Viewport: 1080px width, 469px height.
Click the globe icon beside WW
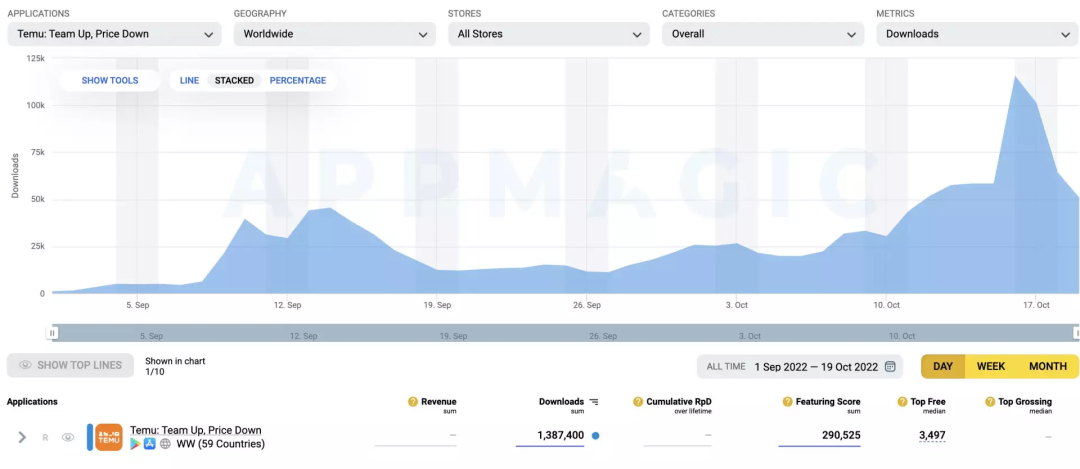click(x=165, y=444)
